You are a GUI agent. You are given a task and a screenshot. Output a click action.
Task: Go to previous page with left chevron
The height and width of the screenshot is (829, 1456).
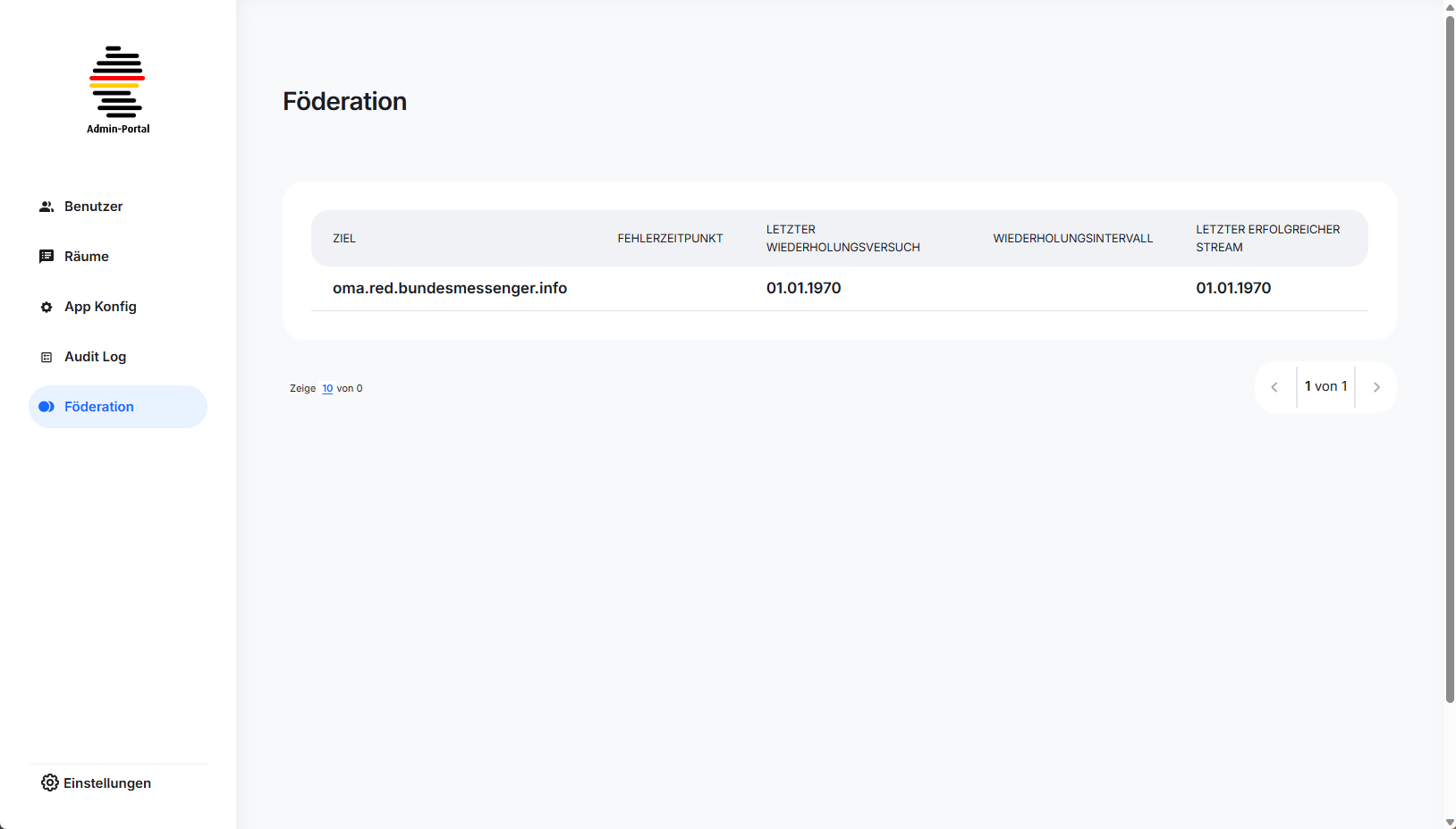(x=1274, y=387)
